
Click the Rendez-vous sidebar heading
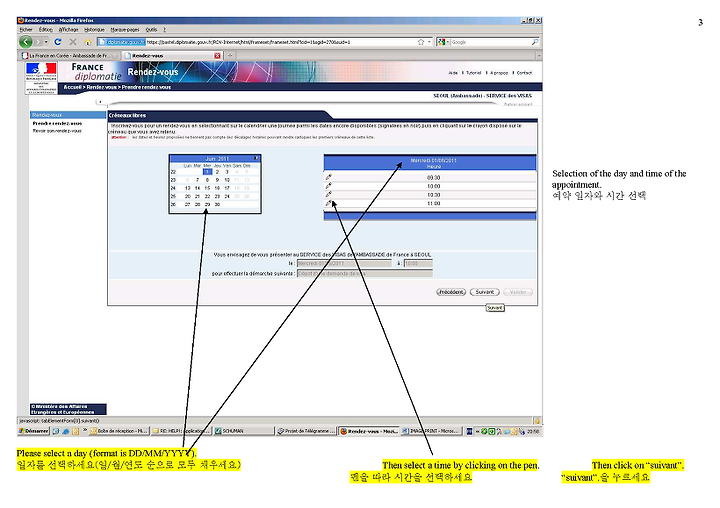(68, 115)
